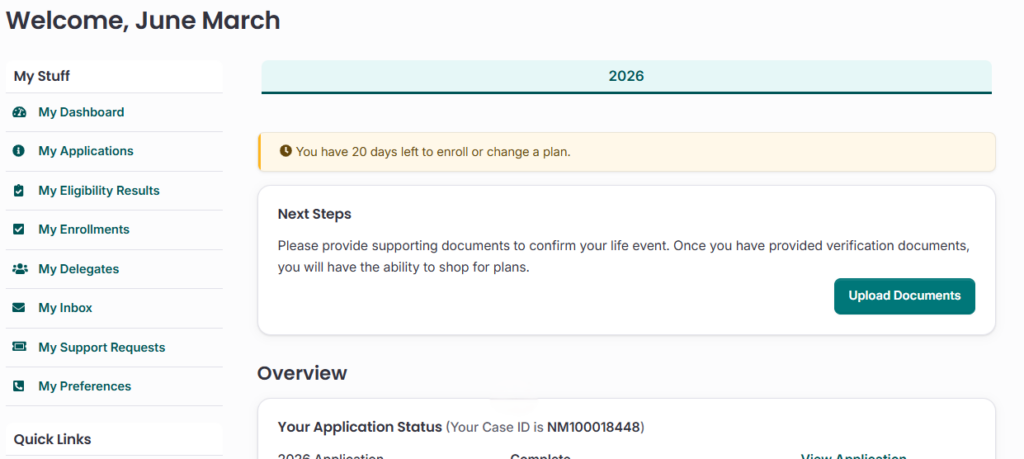Click the checkmark box icon beside My Enrollments

click(x=19, y=229)
